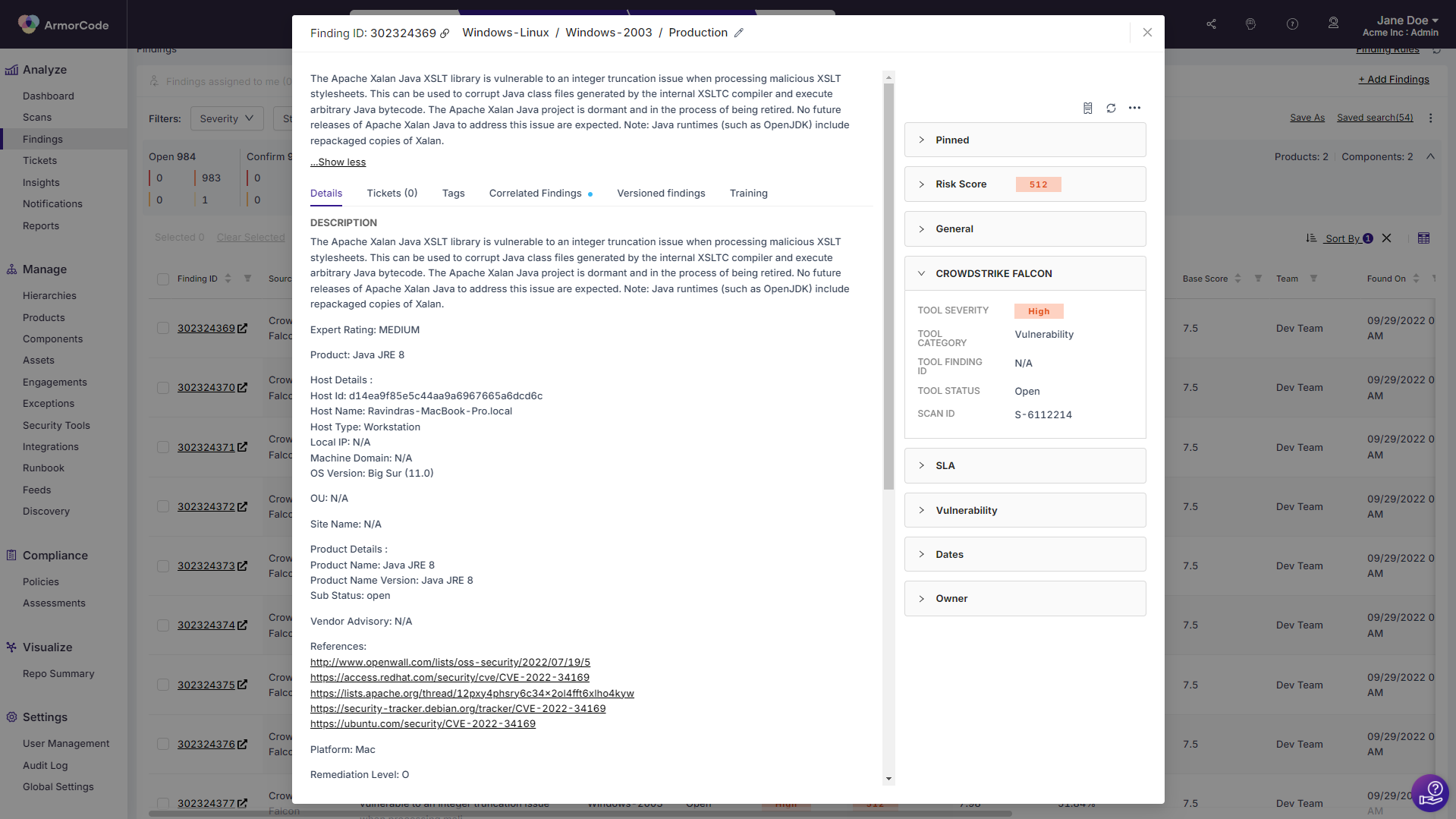
Task: Open the share icon in the top bar
Action: tap(1211, 24)
